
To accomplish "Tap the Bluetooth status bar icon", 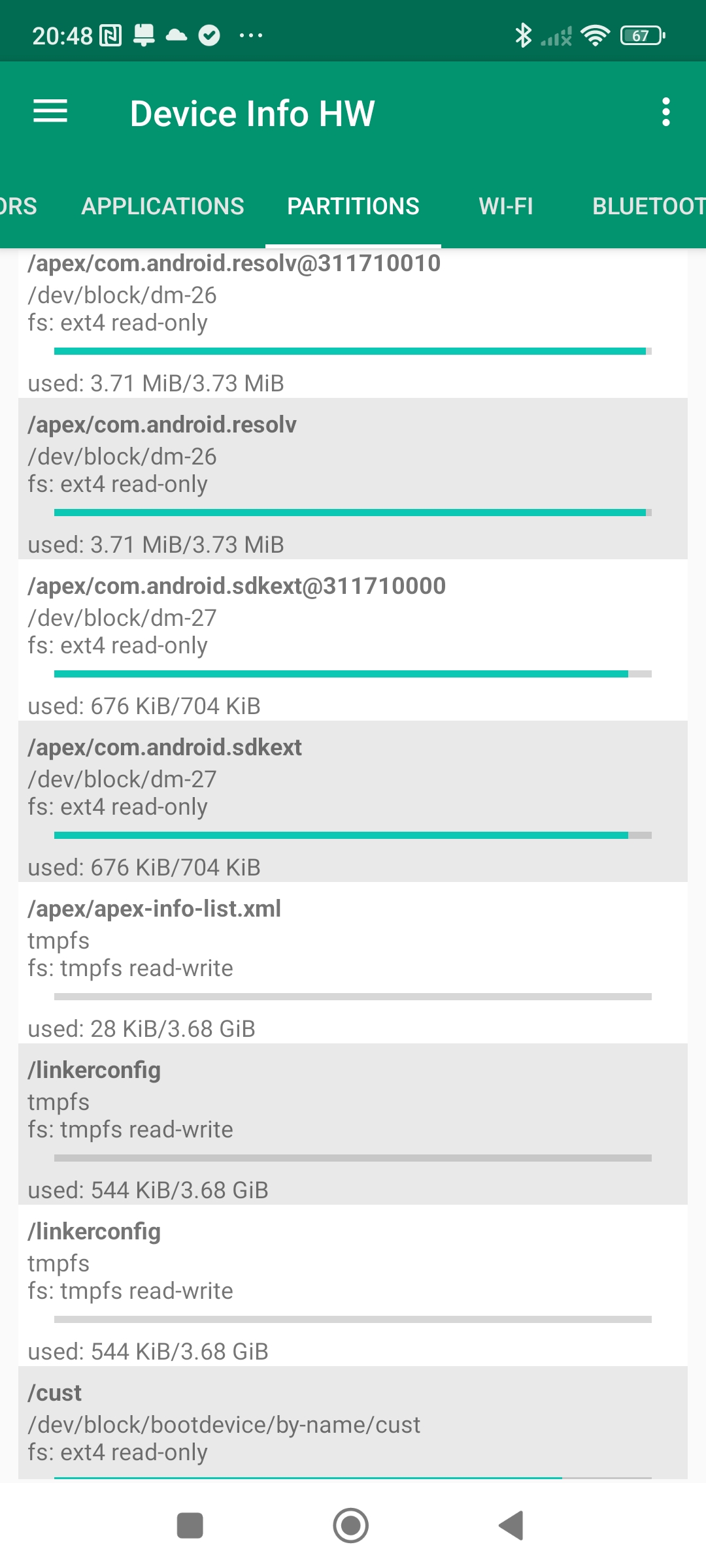I will click(x=523, y=35).
